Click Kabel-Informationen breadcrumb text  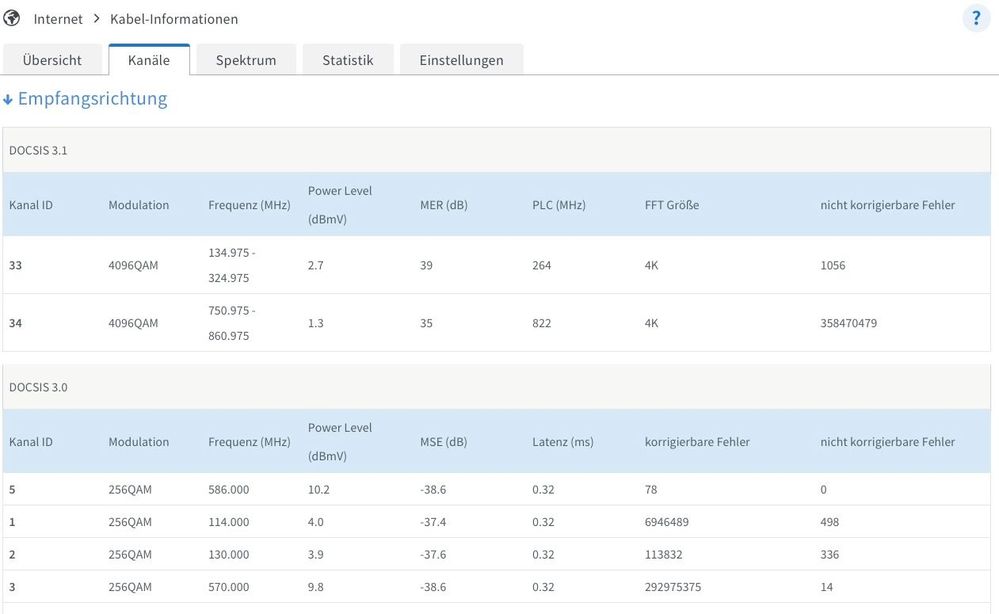pos(174,19)
